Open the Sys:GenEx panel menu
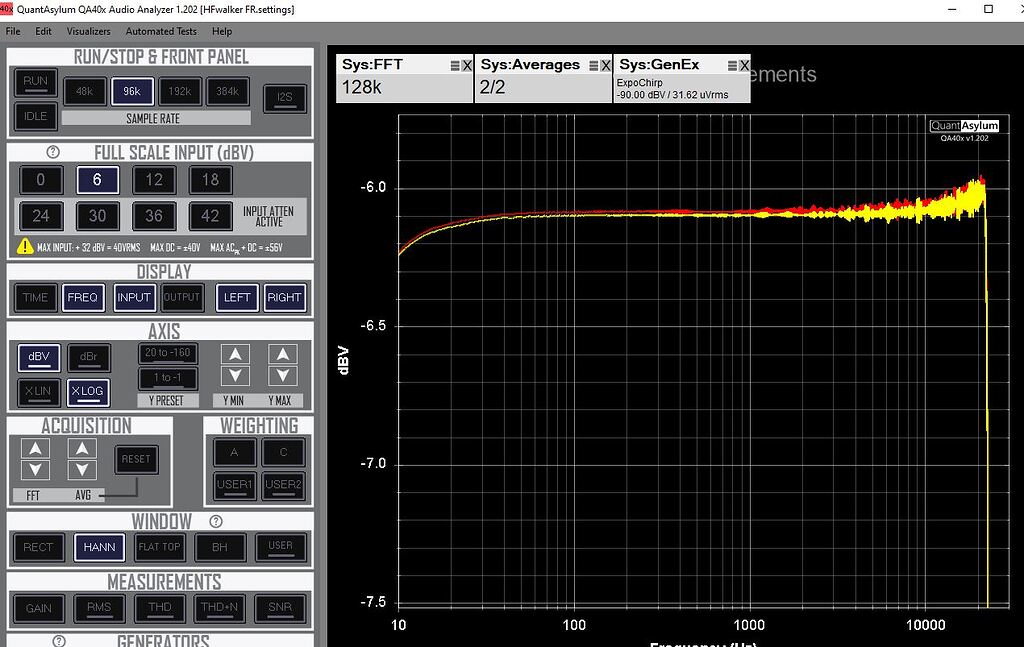Screen dimensions: 1024x647 733,64
